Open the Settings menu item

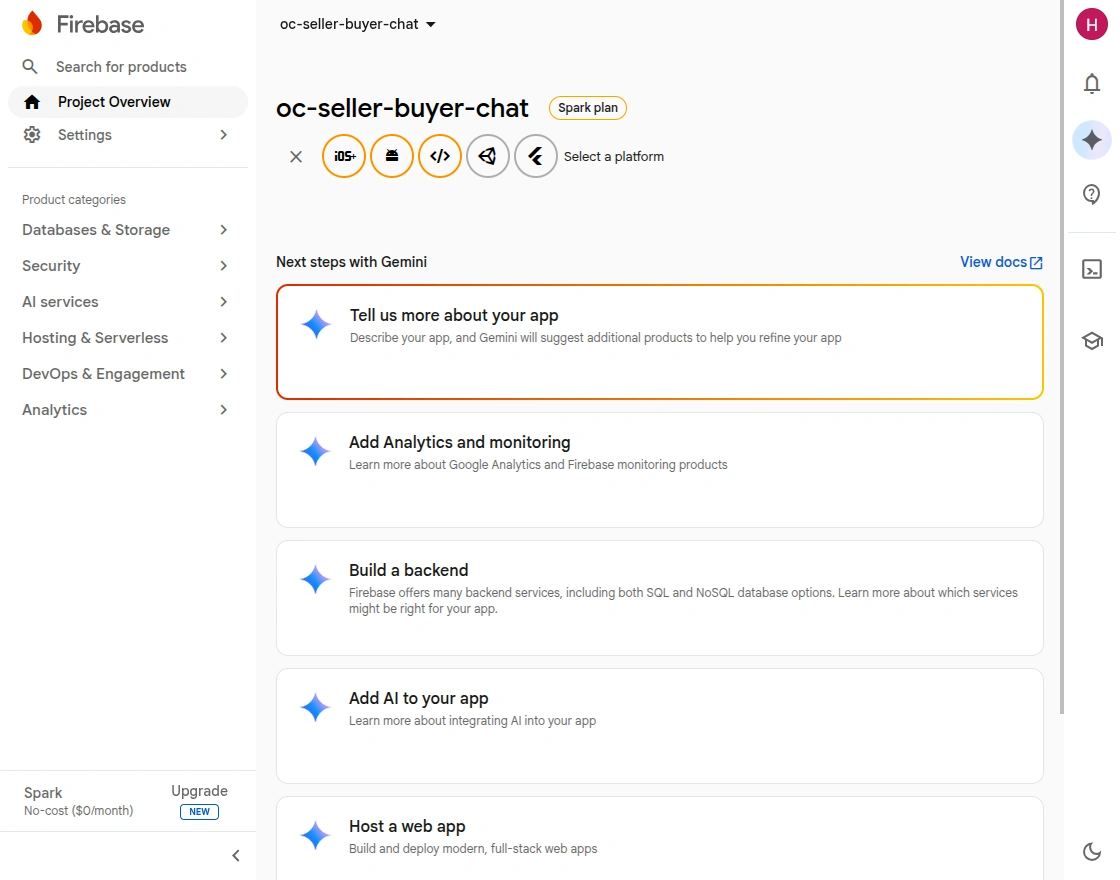point(128,135)
